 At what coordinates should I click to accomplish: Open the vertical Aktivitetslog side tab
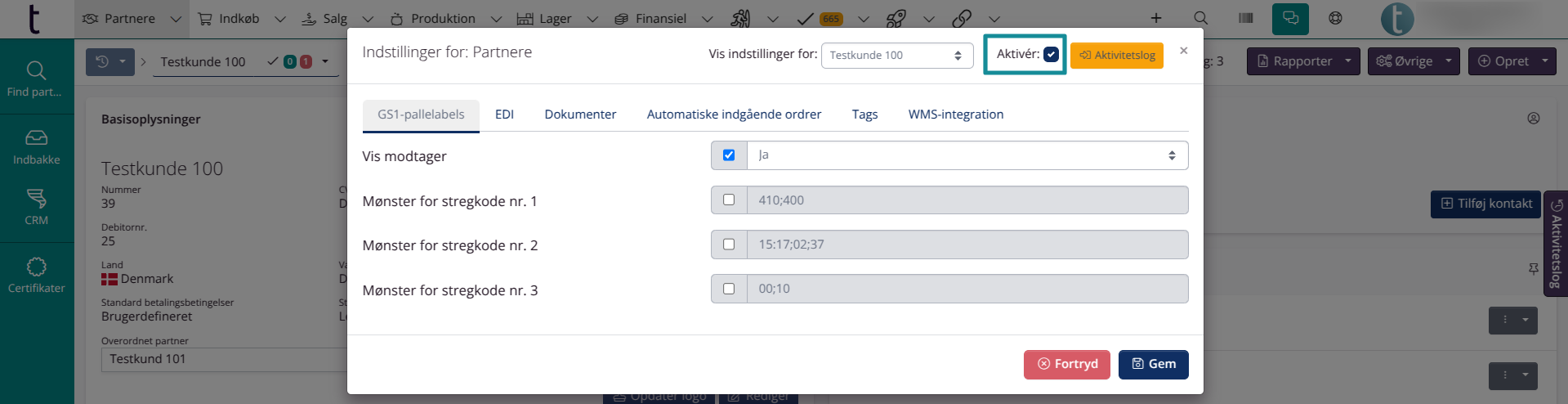[x=1556, y=244]
